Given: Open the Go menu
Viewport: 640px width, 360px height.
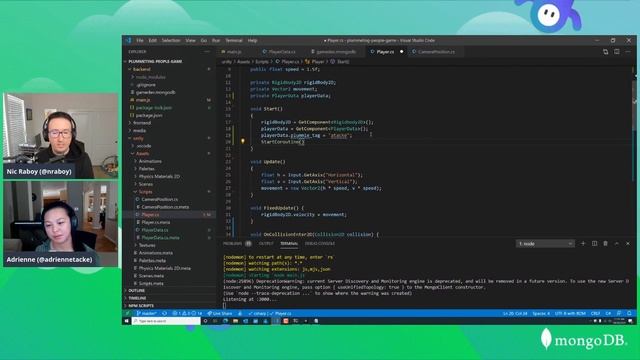Looking at the screenshot, I should click(x=204, y=40).
